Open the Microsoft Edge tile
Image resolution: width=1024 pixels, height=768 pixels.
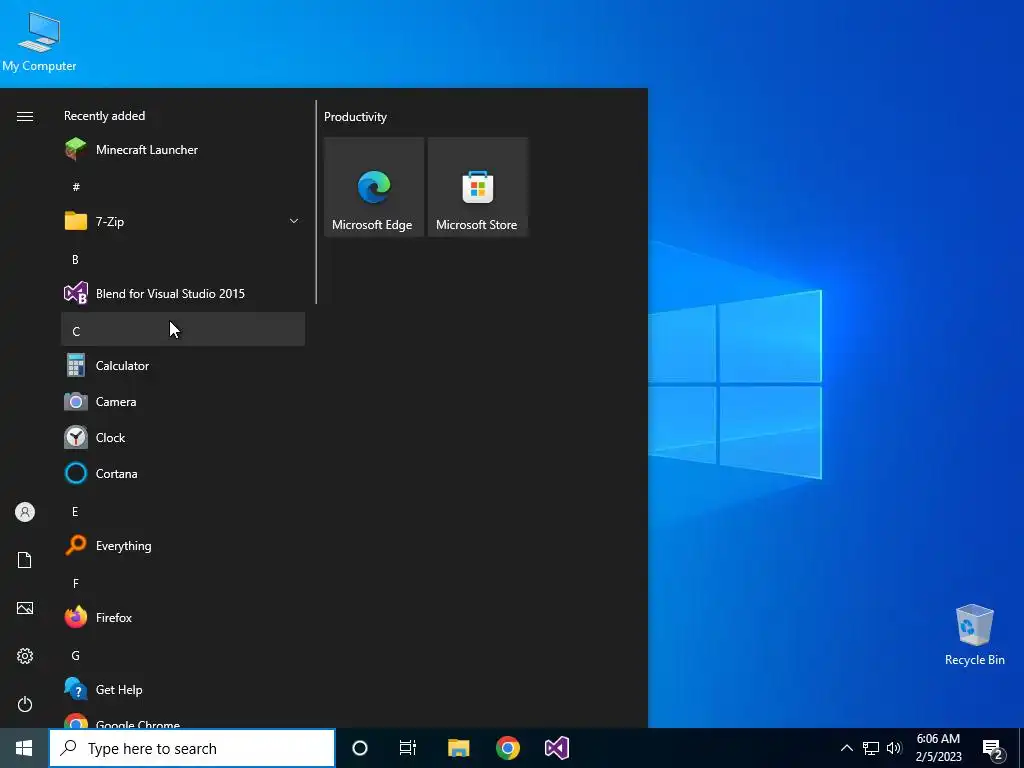(374, 187)
